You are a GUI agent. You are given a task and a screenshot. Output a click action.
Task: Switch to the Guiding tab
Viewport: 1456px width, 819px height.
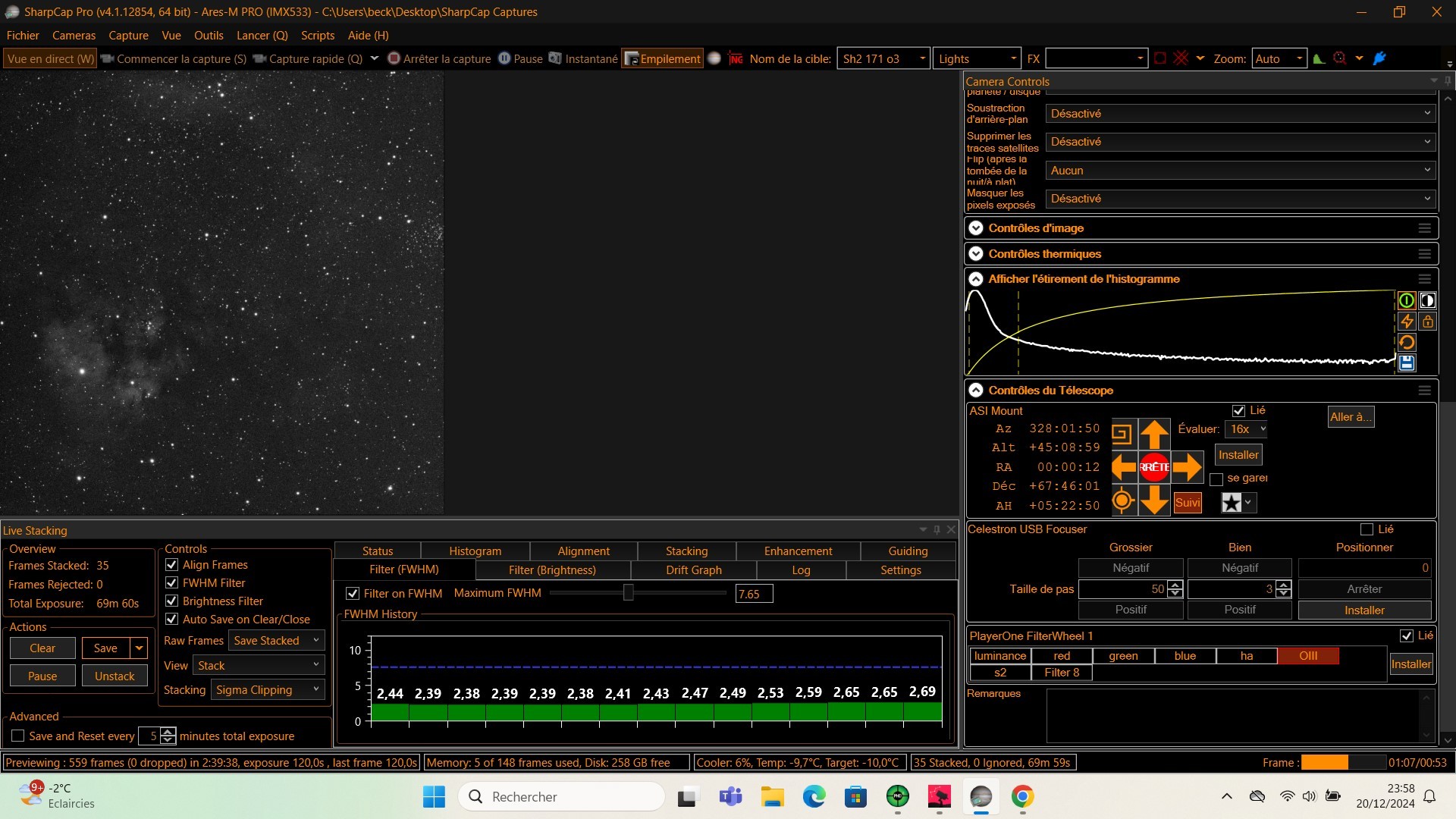(x=908, y=551)
